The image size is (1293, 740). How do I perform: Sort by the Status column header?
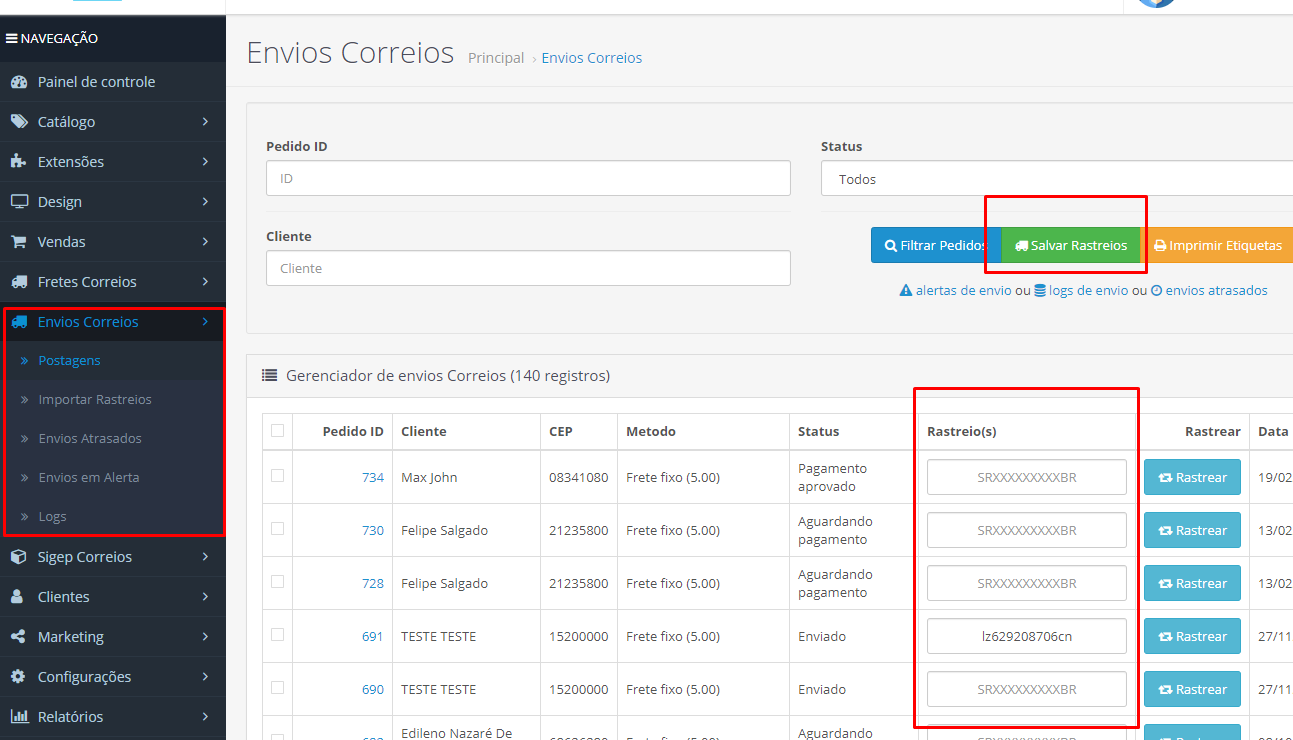(x=819, y=431)
